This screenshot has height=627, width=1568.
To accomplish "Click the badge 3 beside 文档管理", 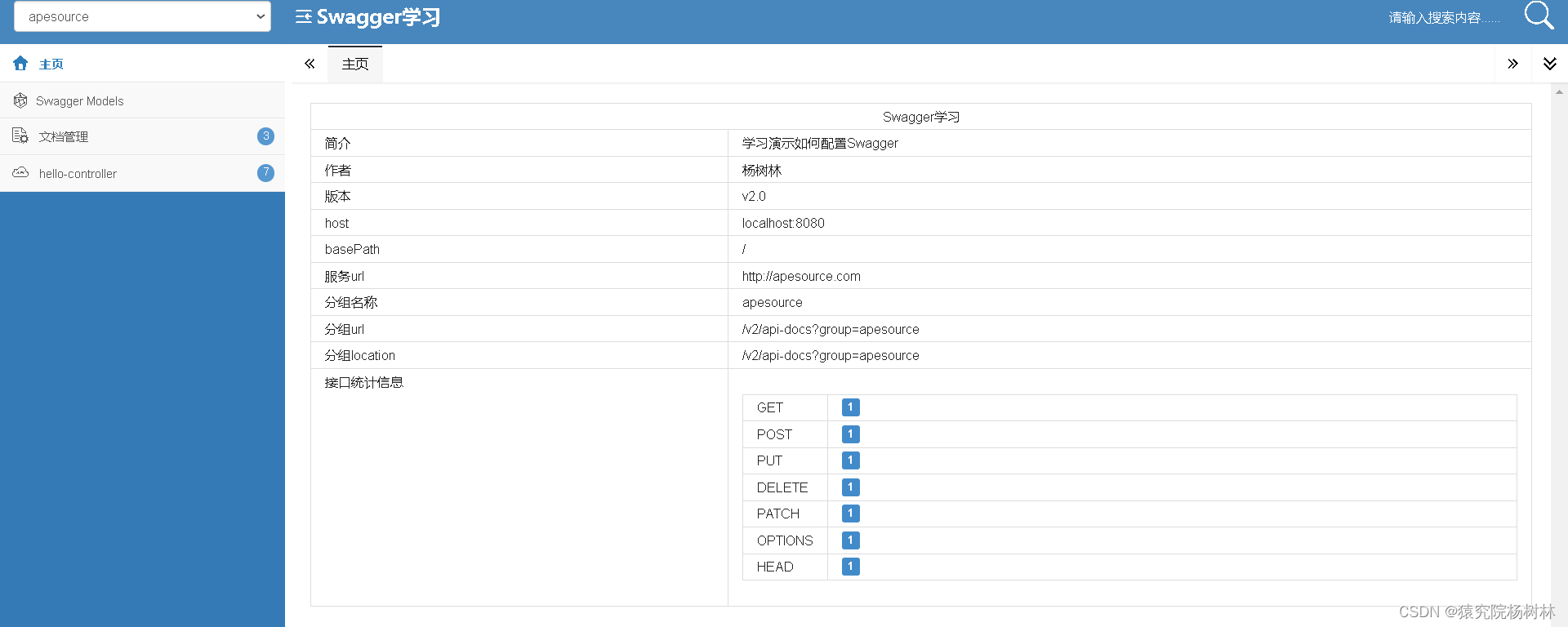I will click(x=265, y=136).
